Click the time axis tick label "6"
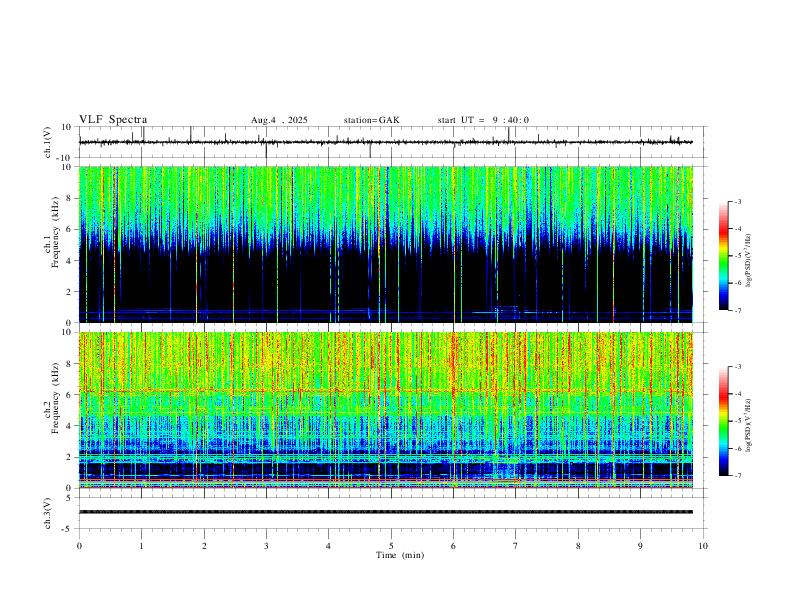This screenshot has height=612, width=792. click(454, 546)
